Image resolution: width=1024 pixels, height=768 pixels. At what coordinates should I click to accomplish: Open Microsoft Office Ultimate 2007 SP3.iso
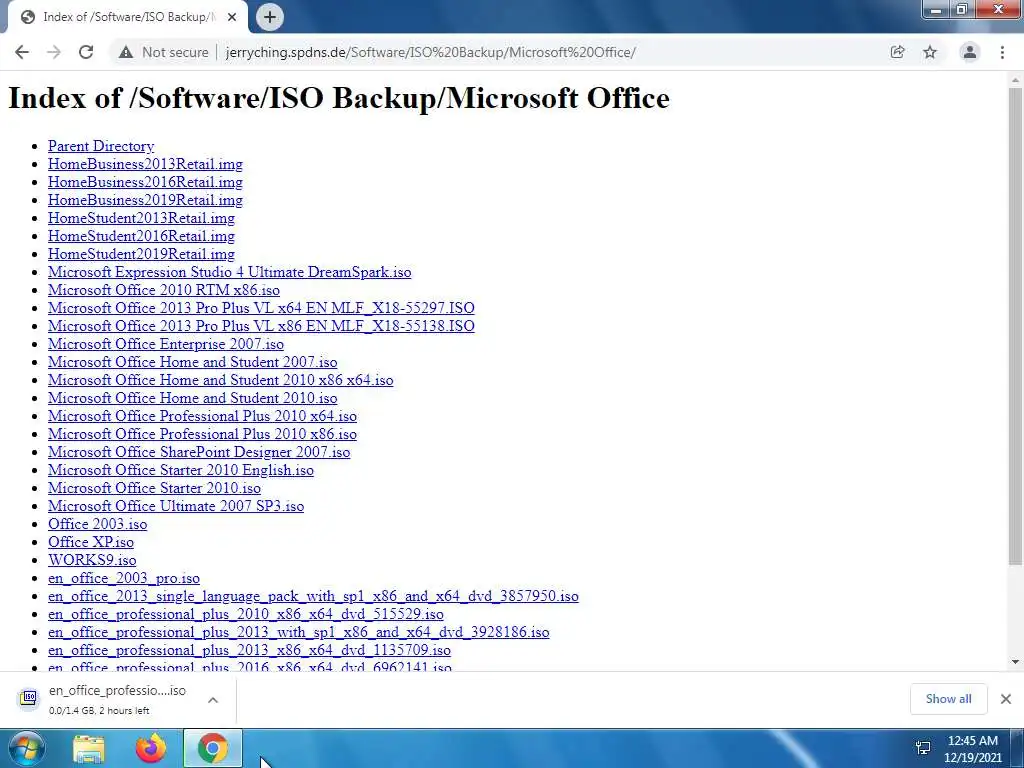coord(176,506)
